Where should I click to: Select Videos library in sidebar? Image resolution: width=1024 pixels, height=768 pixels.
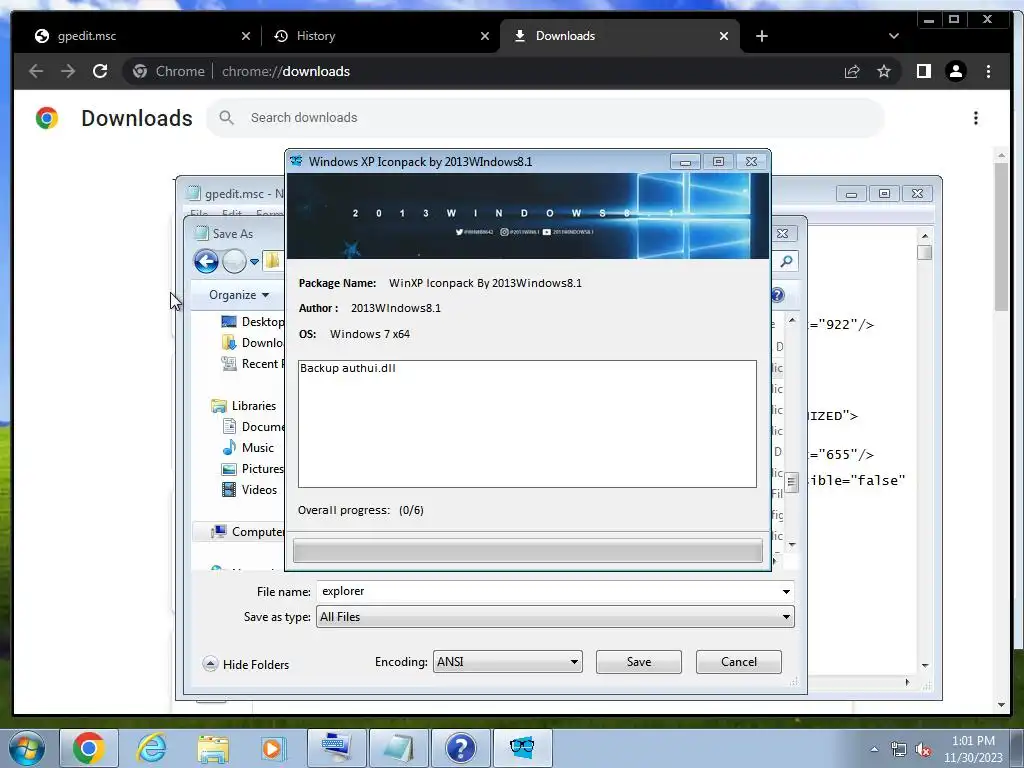click(249, 489)
